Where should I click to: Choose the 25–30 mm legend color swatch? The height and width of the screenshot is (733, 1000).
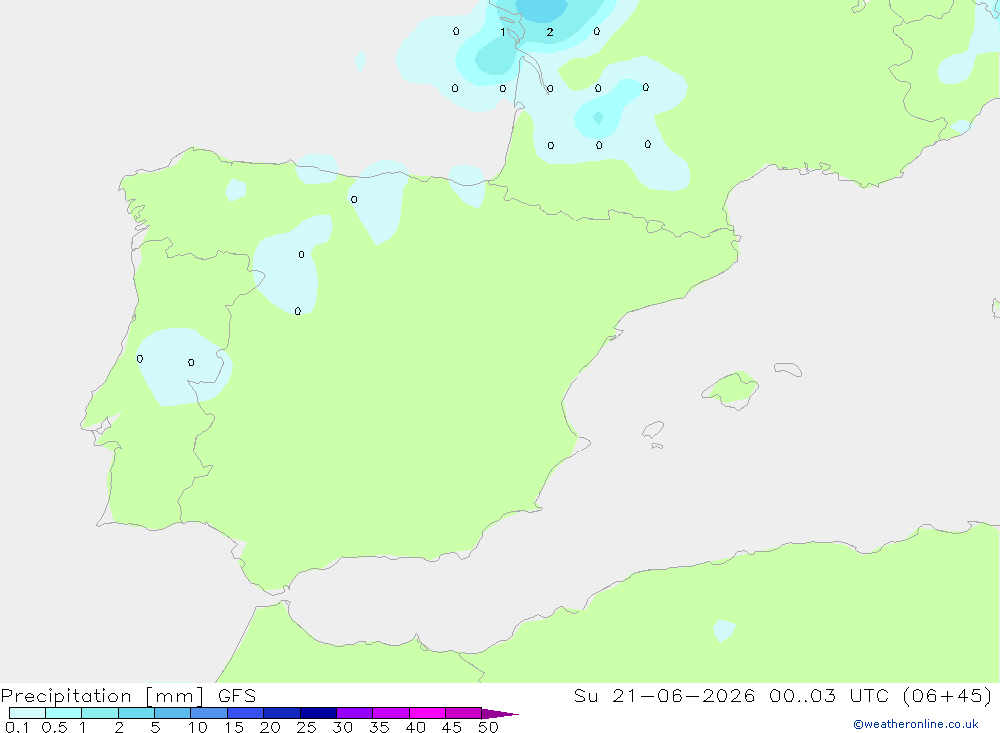(318, 713)
